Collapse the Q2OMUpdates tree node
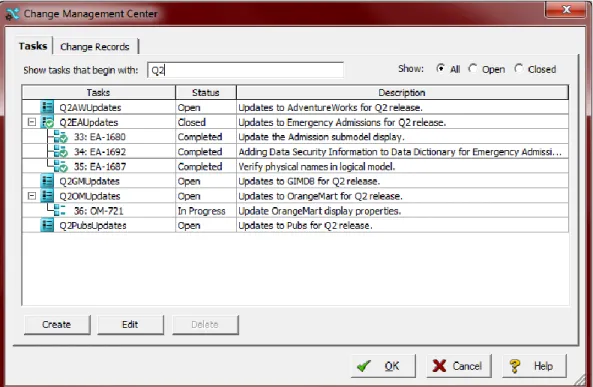Viewport: 593px width, 387px height. tap(32, 196)
